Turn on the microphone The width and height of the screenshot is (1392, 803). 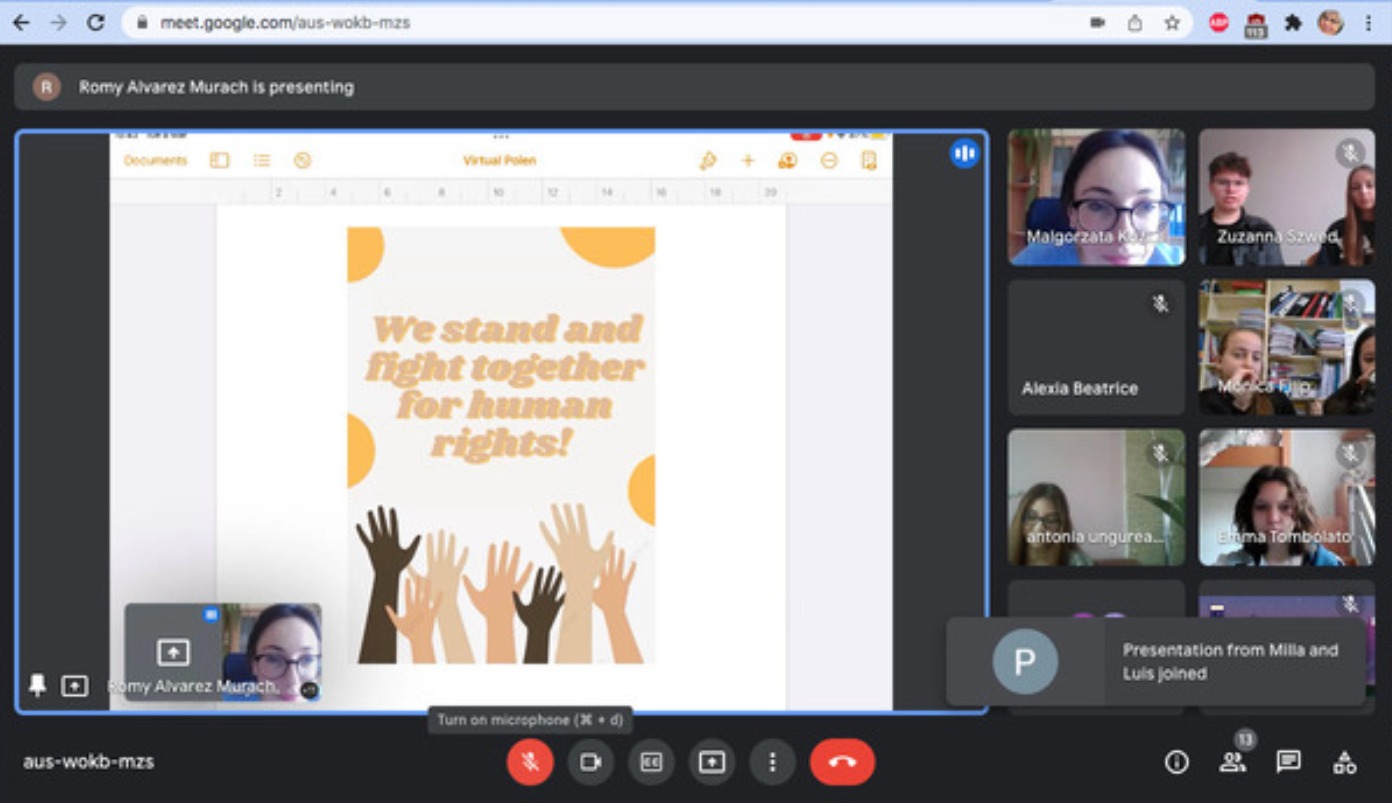pyautogui.click(x=530, y=762)
